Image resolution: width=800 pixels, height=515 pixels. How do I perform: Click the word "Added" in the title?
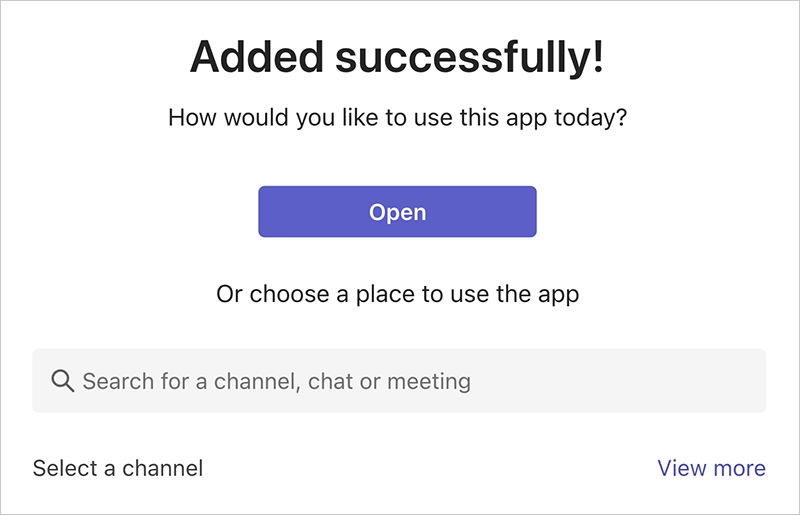[x=257, y=57]
